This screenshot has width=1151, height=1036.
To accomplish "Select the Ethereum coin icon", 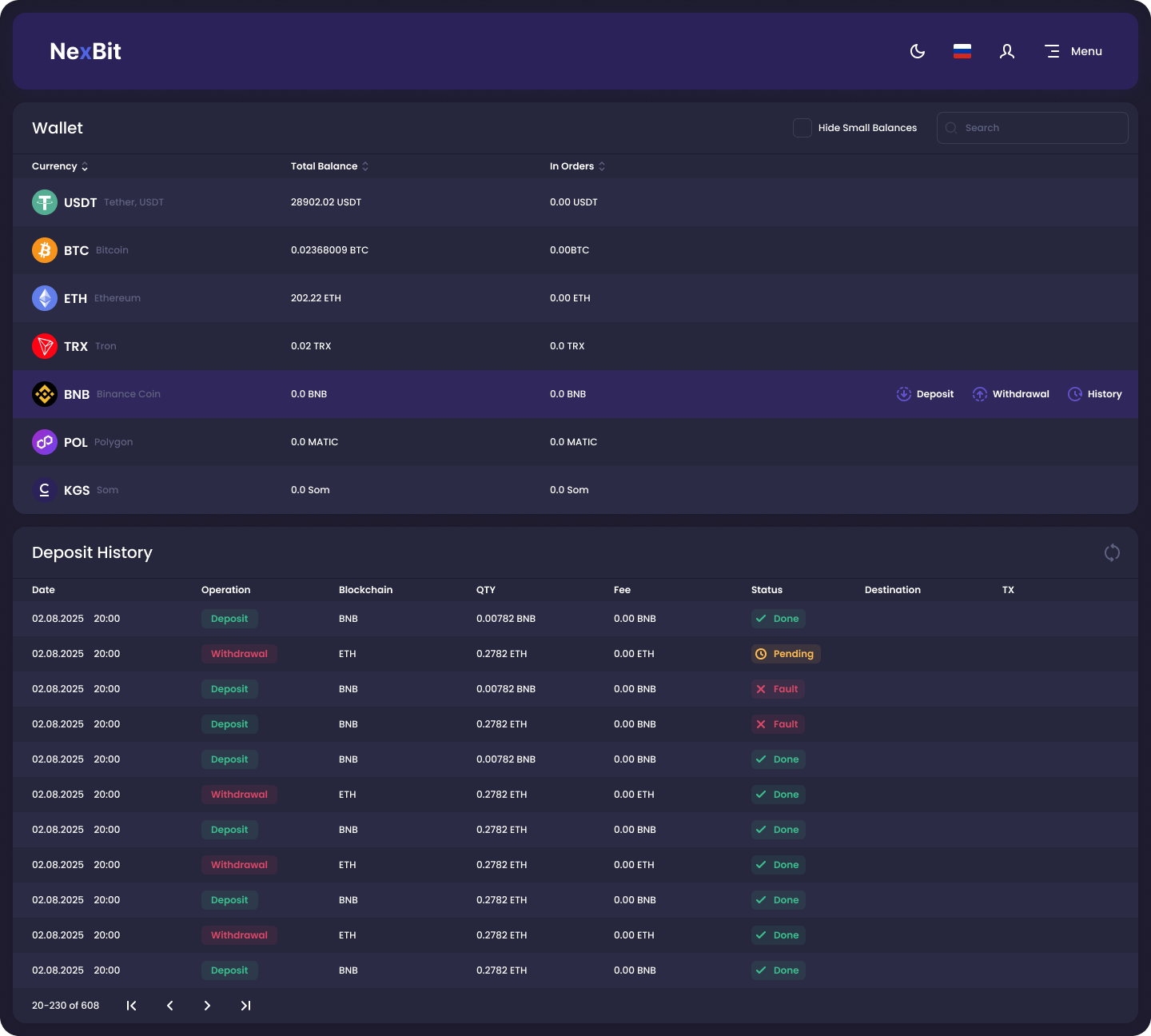I will 44,297.
